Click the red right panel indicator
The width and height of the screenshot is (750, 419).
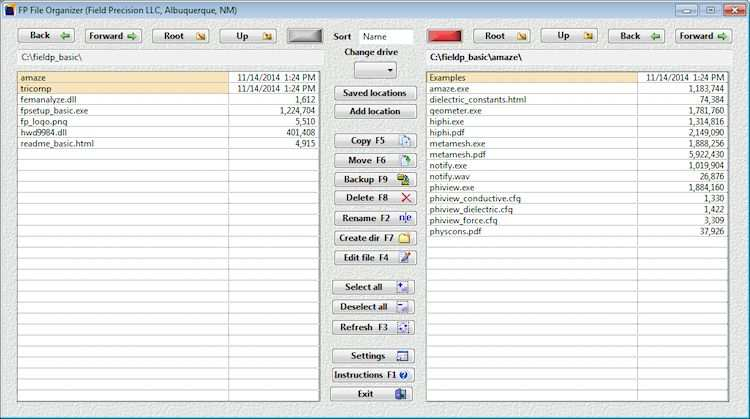pyautogui.click(x=445, y=36)
